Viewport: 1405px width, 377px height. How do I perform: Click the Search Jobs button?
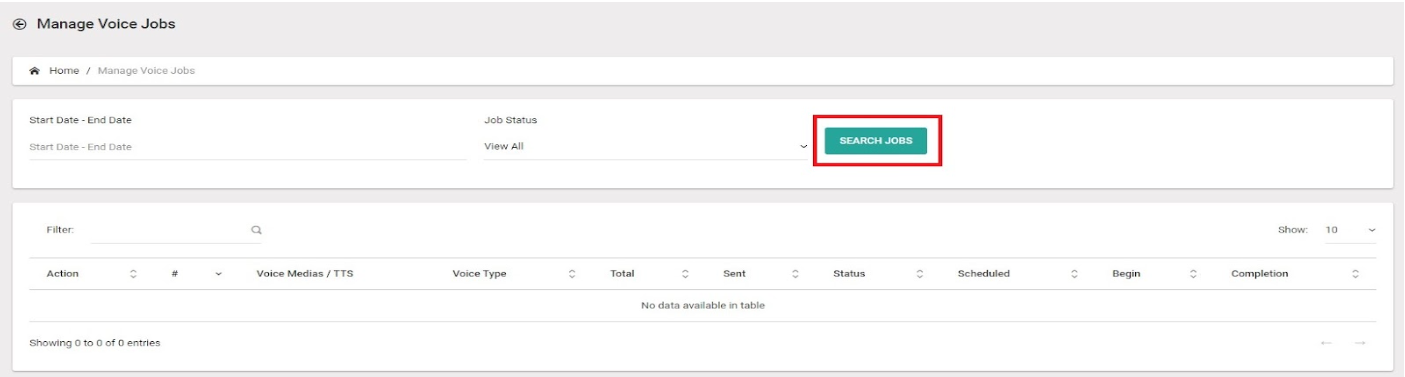876,141
